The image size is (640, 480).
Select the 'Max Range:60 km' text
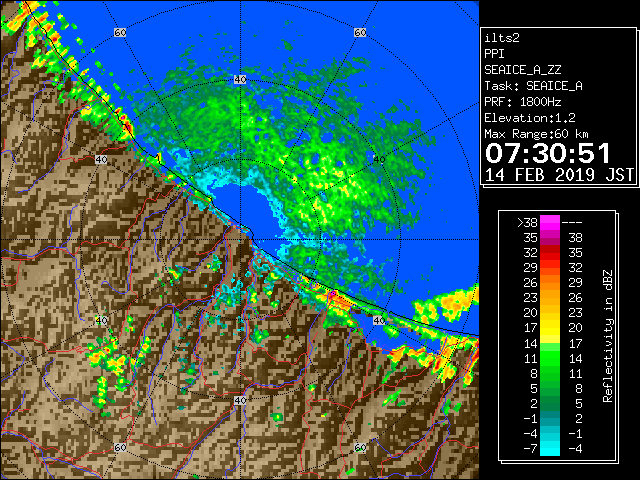(x=536, y=134)
